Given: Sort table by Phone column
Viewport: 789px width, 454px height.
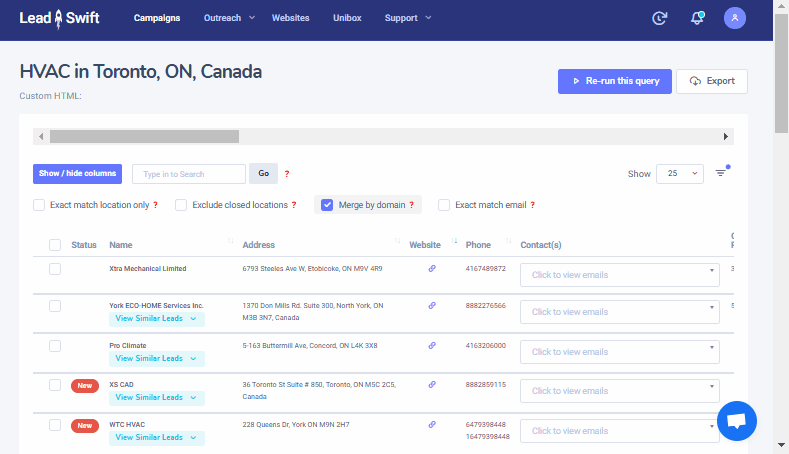Looking at the screenshot, I should 509,241.
